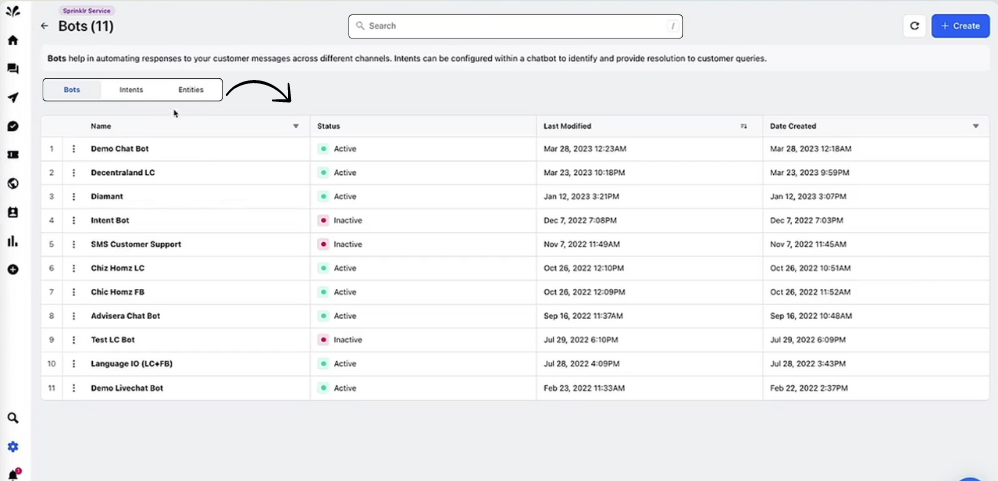Open the Demo Livechat Bot entry
The height and width of the screenshot is (481, 998).
[127, 388]
